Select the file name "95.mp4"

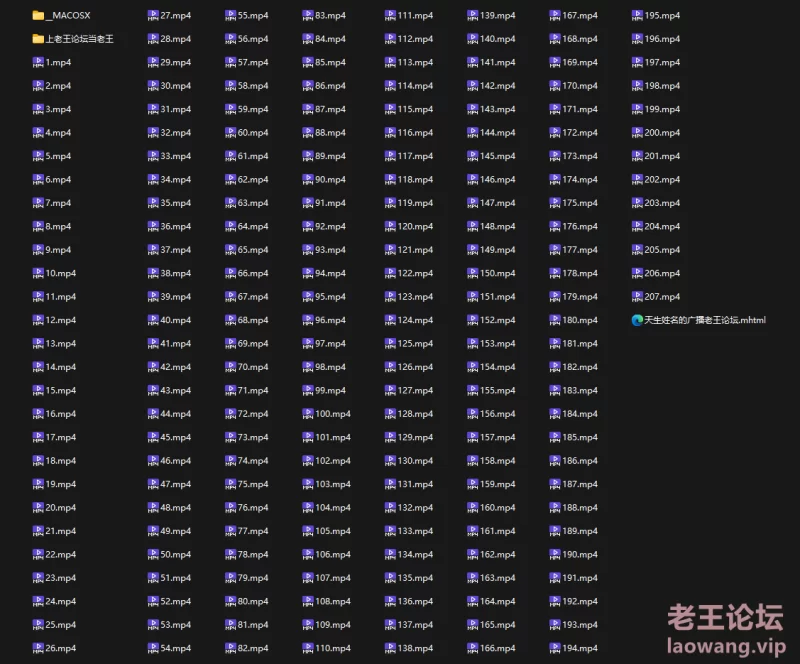click(x=330, y=297)
